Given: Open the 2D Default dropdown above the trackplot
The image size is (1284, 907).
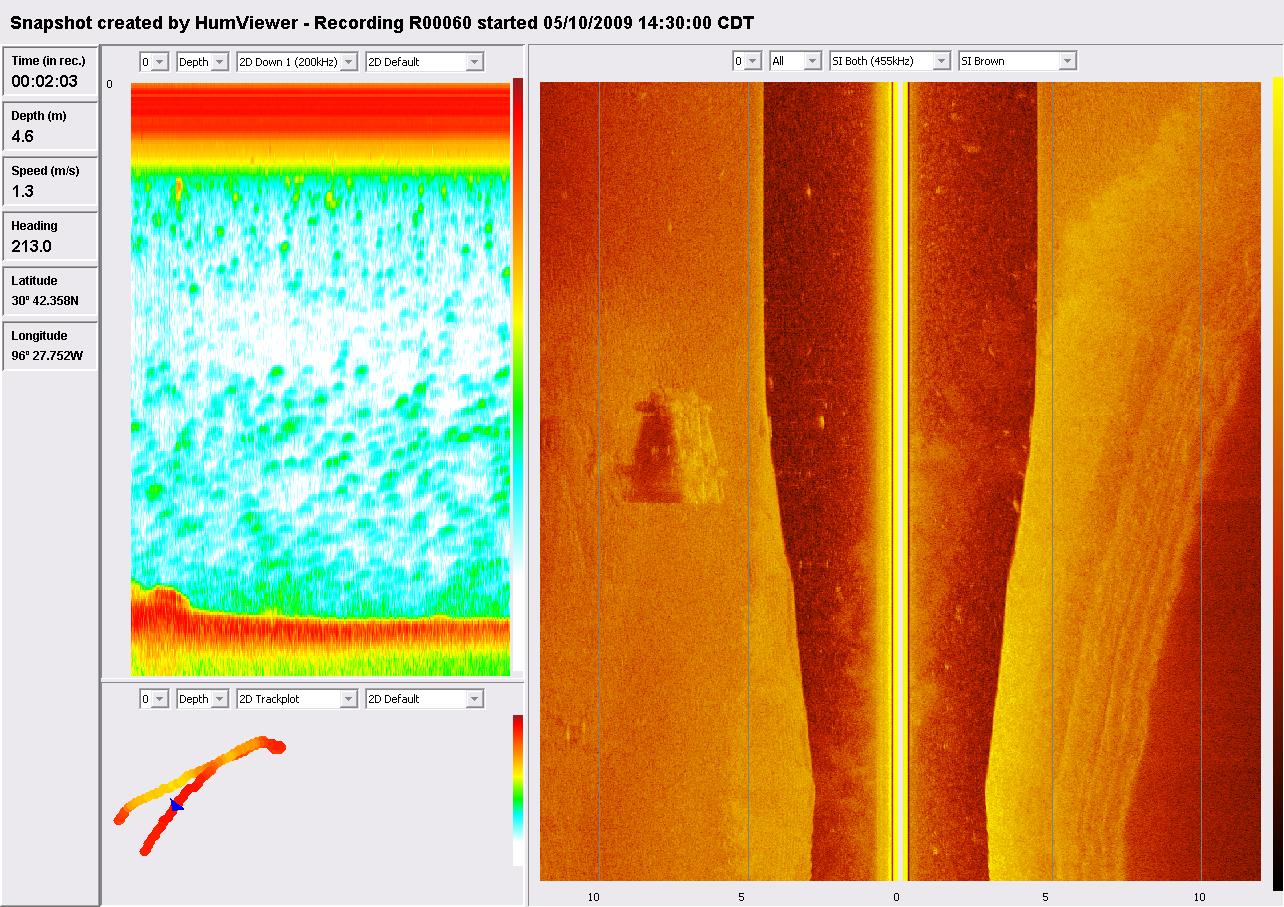Looking at the screenshot, I should 424,699.
